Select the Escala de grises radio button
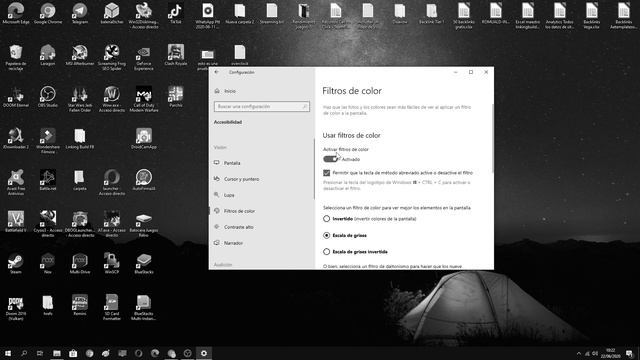This screenshot has width=640, height=360. tap(327, 236)
